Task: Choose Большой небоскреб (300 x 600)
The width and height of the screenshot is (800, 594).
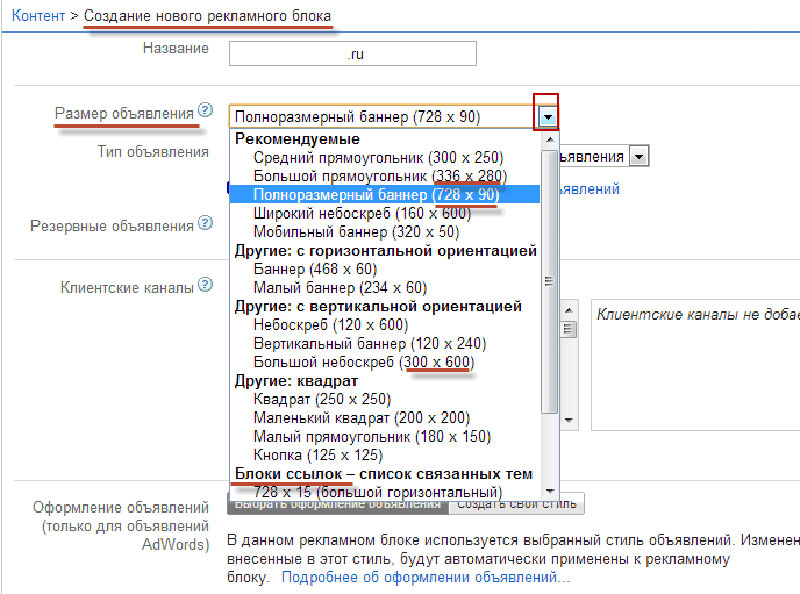Action: tap(364, 362)
